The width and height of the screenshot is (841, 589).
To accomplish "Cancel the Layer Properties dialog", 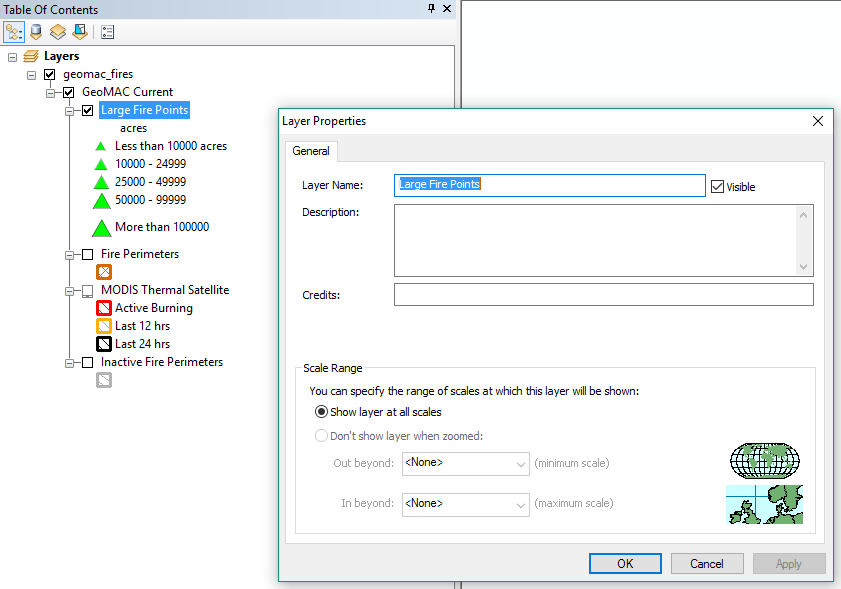I will point(707,563).
